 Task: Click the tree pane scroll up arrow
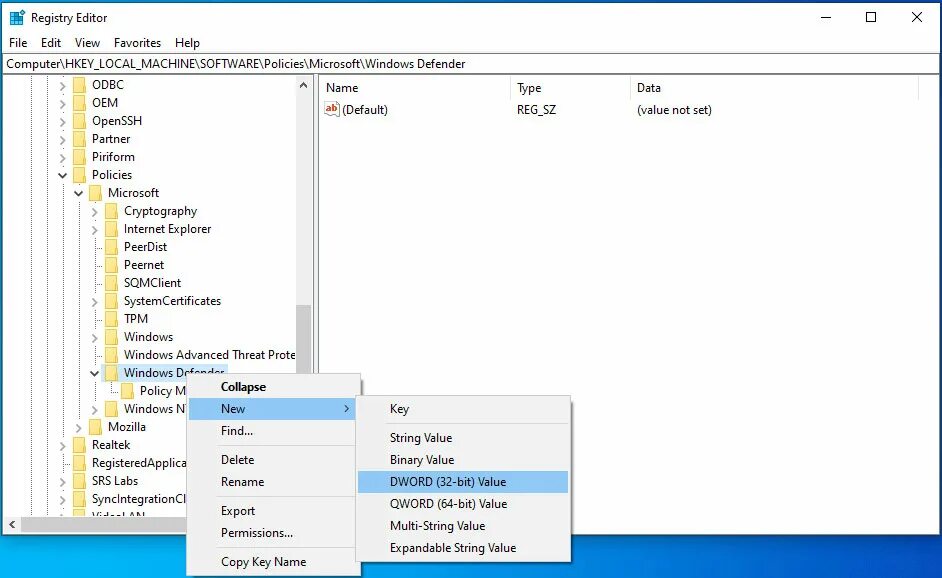point(303,85)
